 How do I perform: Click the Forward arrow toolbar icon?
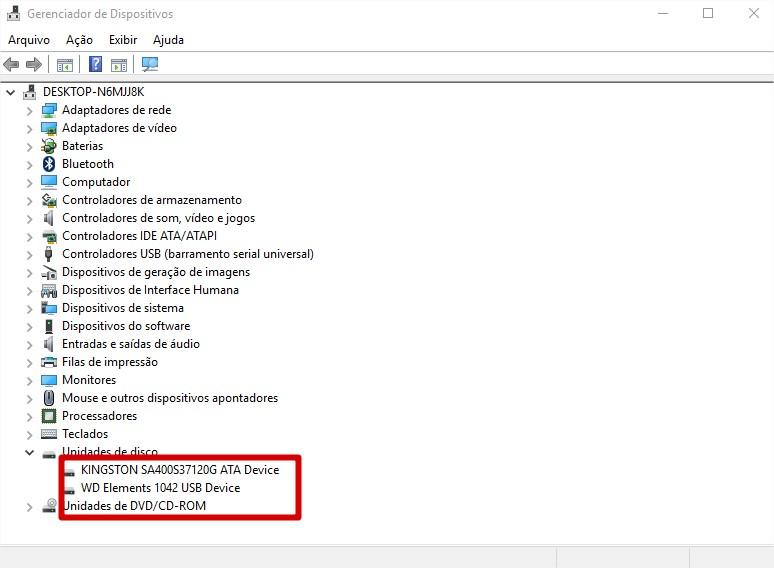tap(34, 64)
